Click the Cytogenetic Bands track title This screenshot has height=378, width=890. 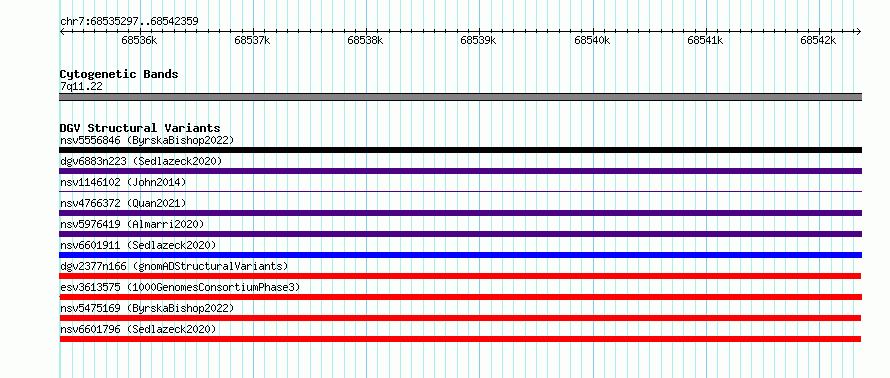[x=119, y=74]
